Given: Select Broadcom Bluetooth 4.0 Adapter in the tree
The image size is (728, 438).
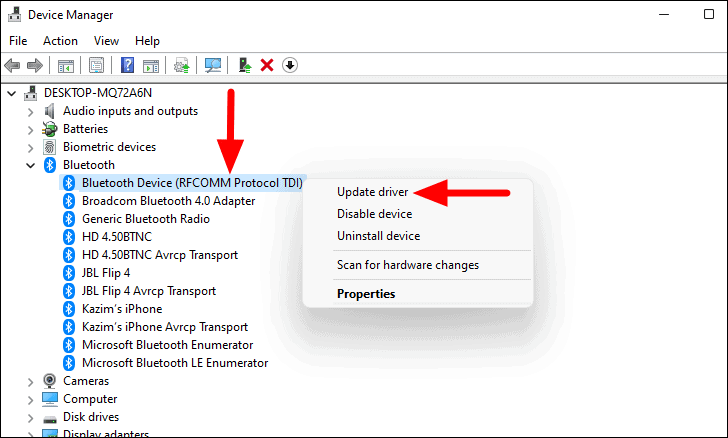Looking at the screenshot, I should (168, 201).
